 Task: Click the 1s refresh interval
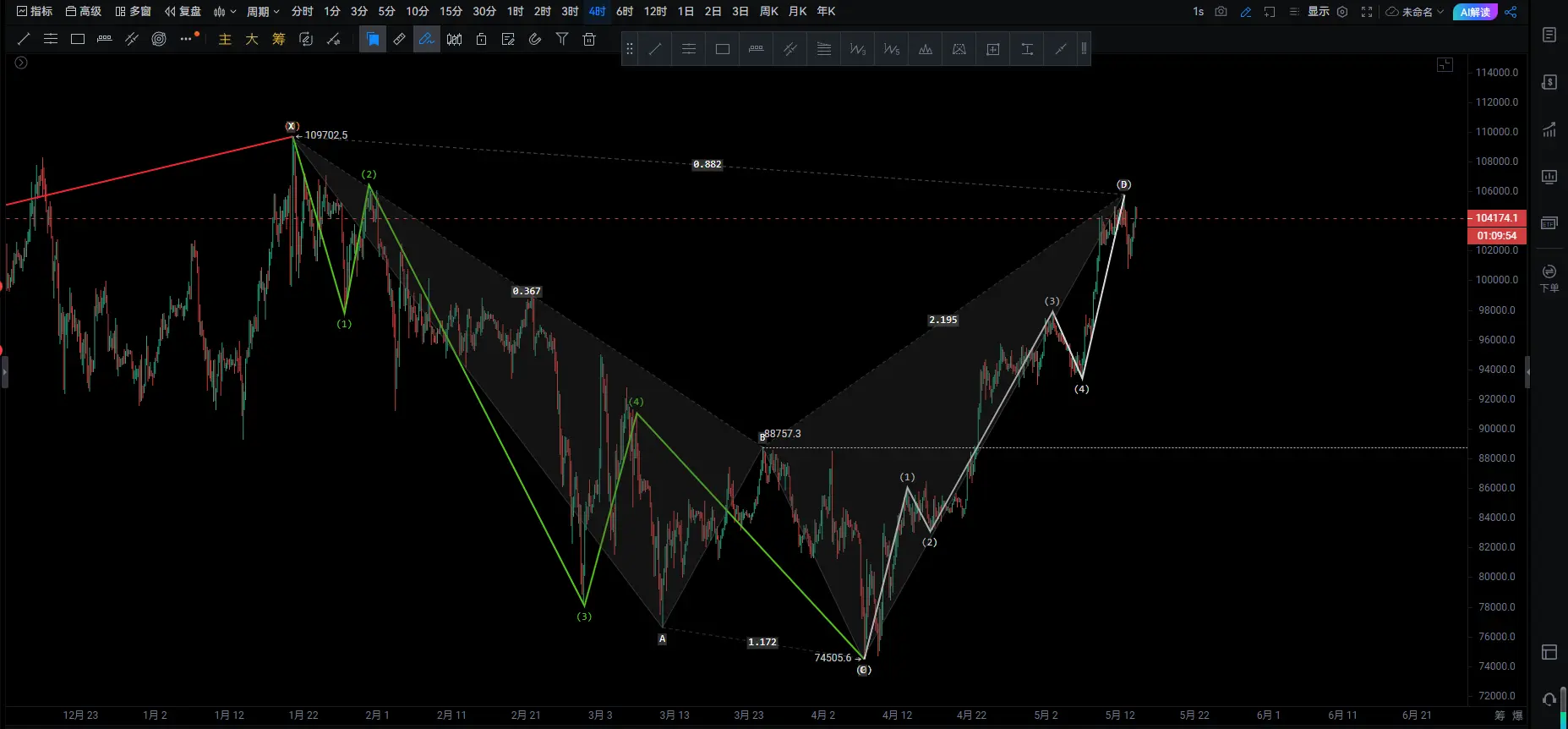[x=1199, y=11]
